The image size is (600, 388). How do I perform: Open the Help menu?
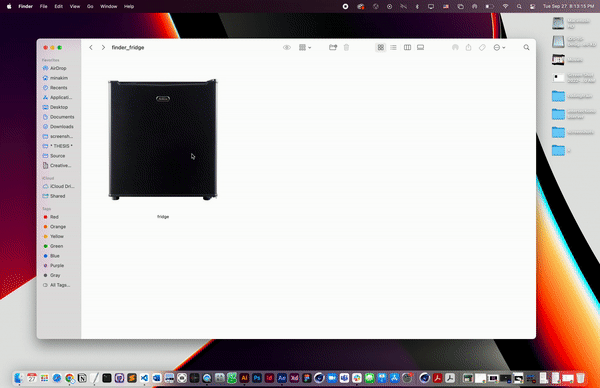(129, 6)
